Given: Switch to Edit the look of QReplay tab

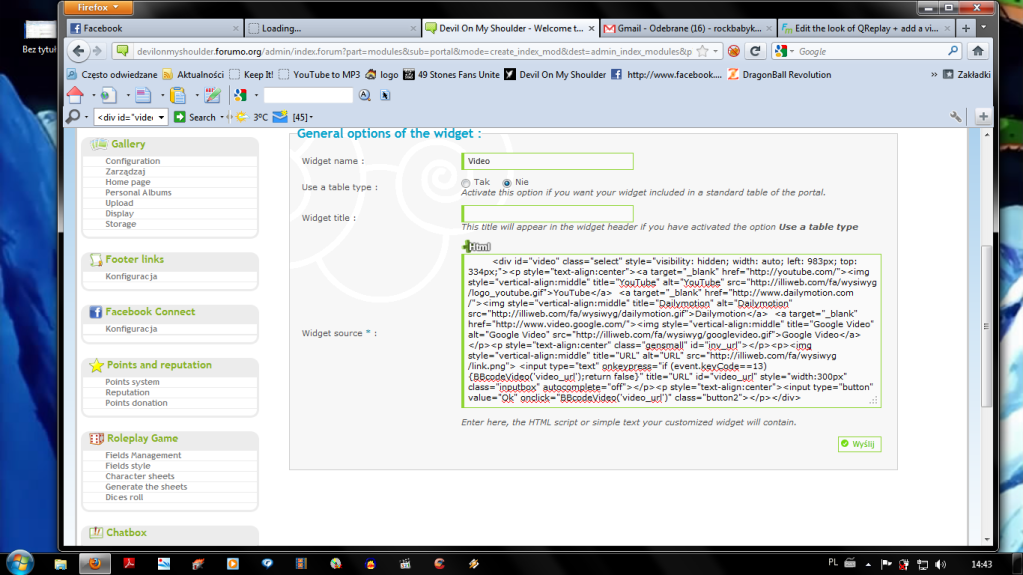Looking at the screenshot, I should 865,28.
